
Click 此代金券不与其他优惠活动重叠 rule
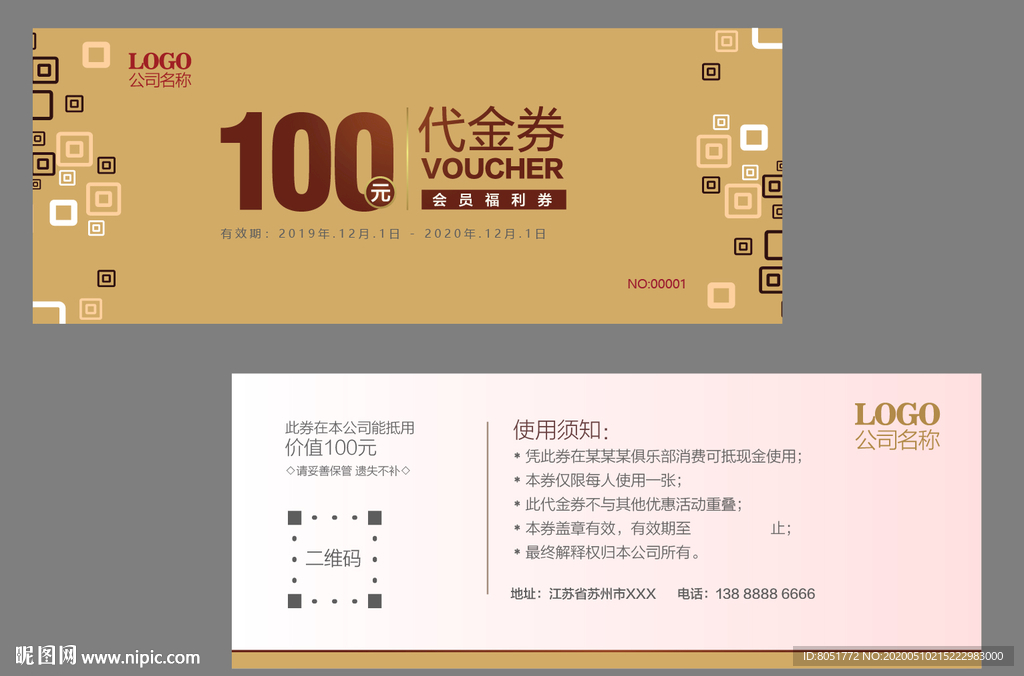(628, 504)
